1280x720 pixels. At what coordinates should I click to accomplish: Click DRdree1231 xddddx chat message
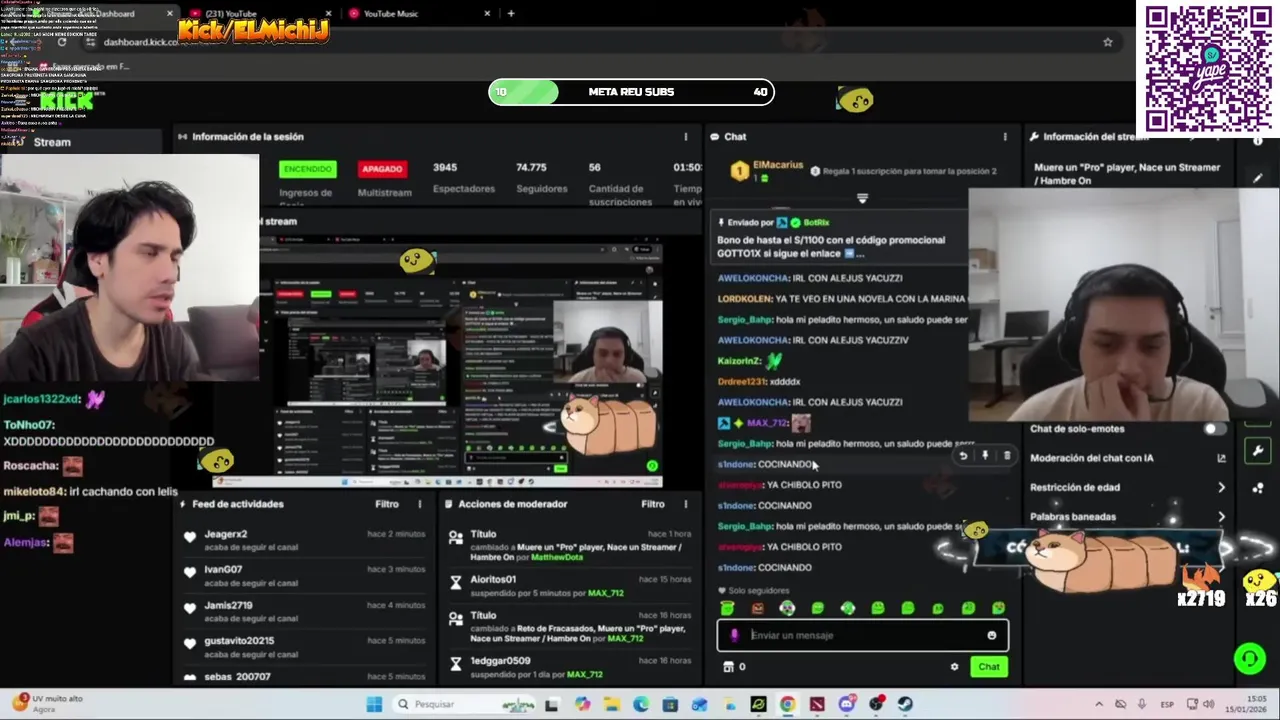click(759, 381)
